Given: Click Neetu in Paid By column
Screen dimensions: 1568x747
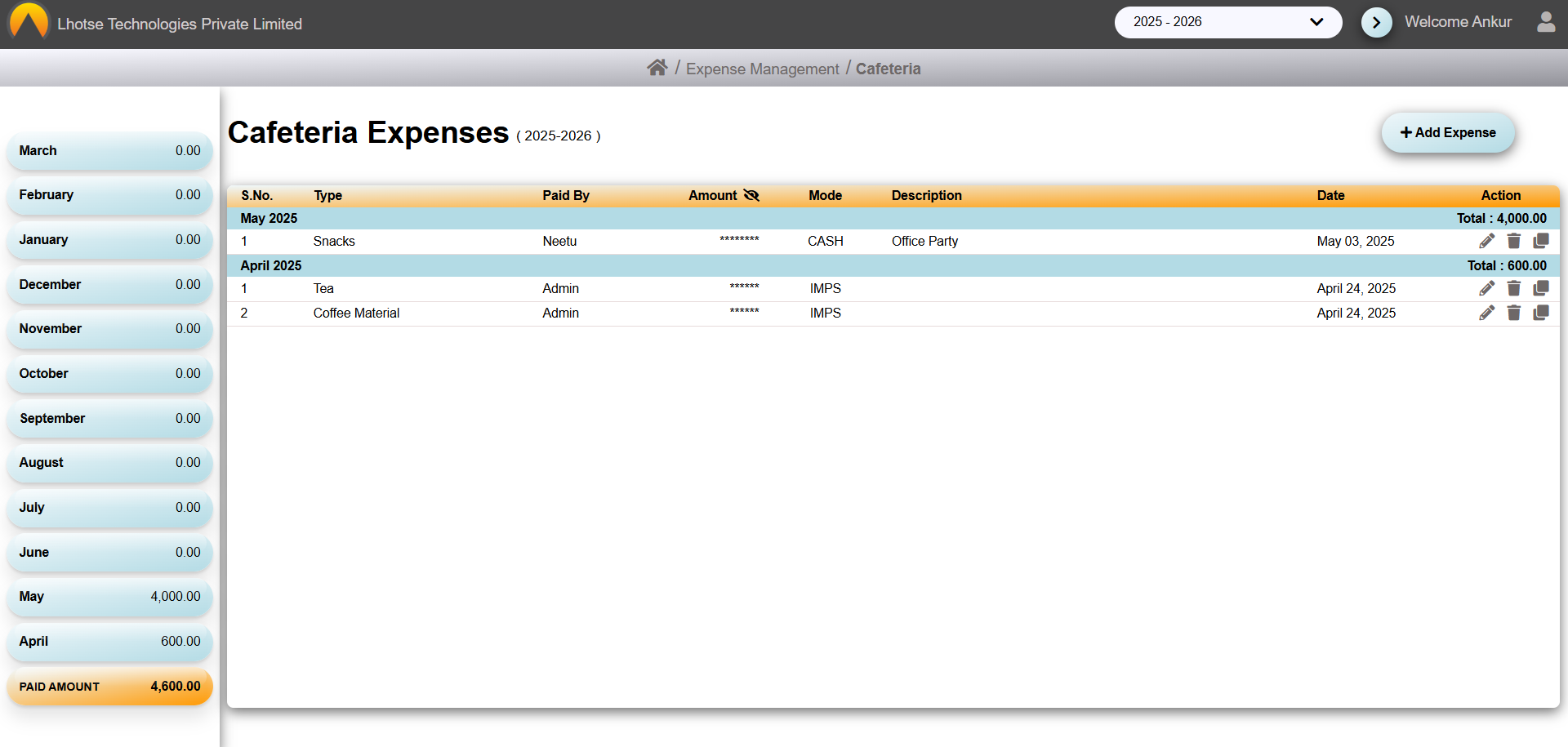Looking at the screenshot, I should (559, 242).
